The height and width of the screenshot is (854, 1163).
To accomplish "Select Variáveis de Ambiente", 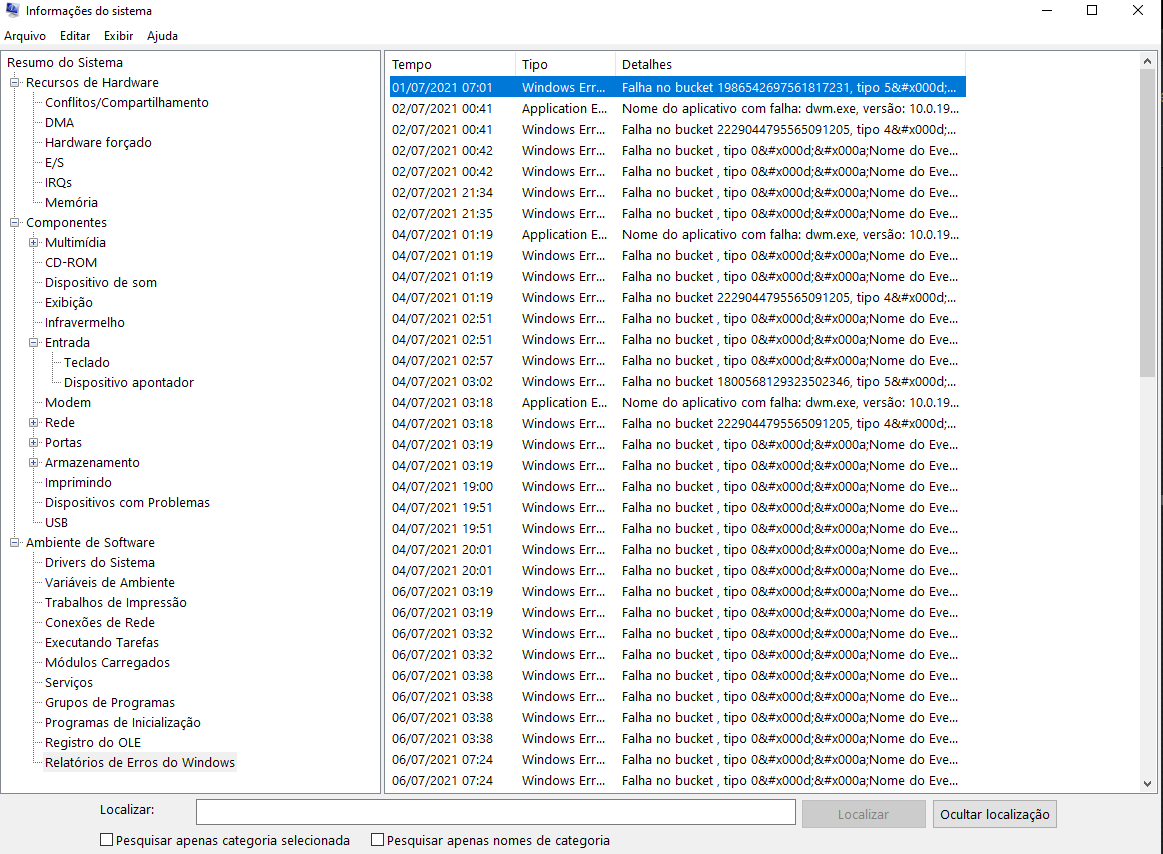I will pyautogui.click(x=110, y=583).
